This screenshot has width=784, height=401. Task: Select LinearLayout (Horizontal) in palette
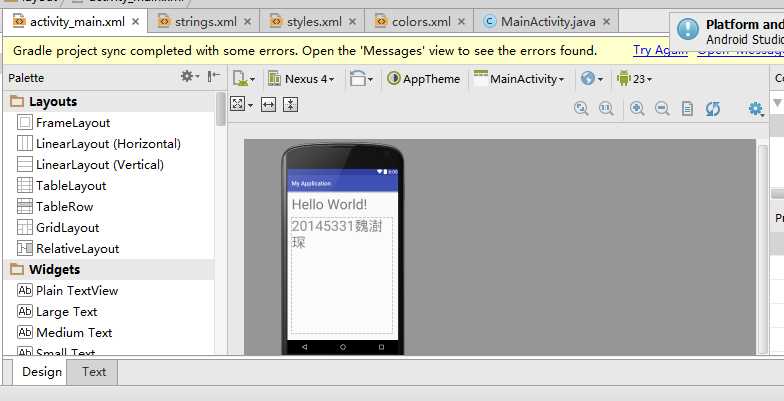click(x=98, y=144)
